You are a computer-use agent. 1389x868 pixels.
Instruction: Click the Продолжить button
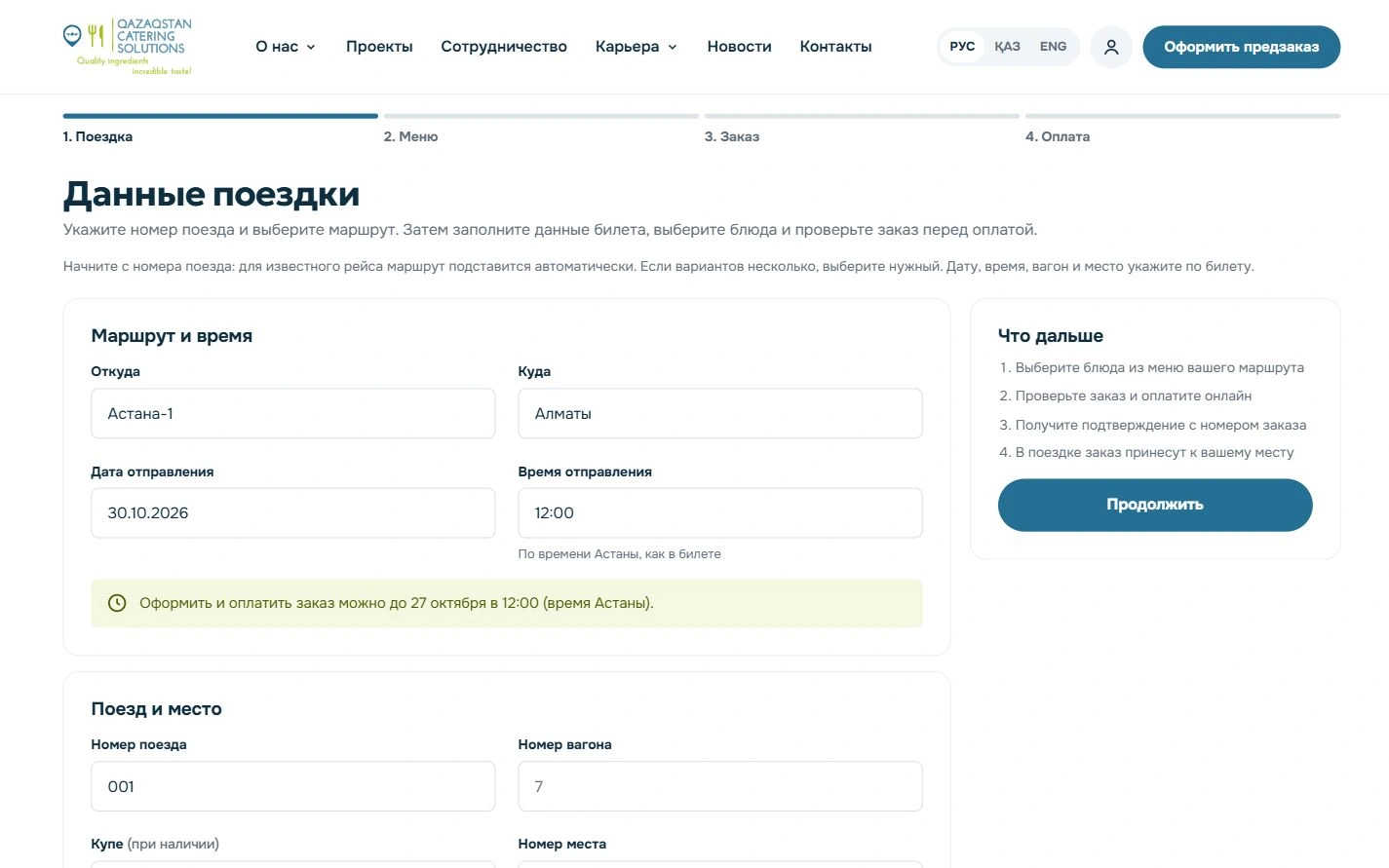tap(1155, 505)
